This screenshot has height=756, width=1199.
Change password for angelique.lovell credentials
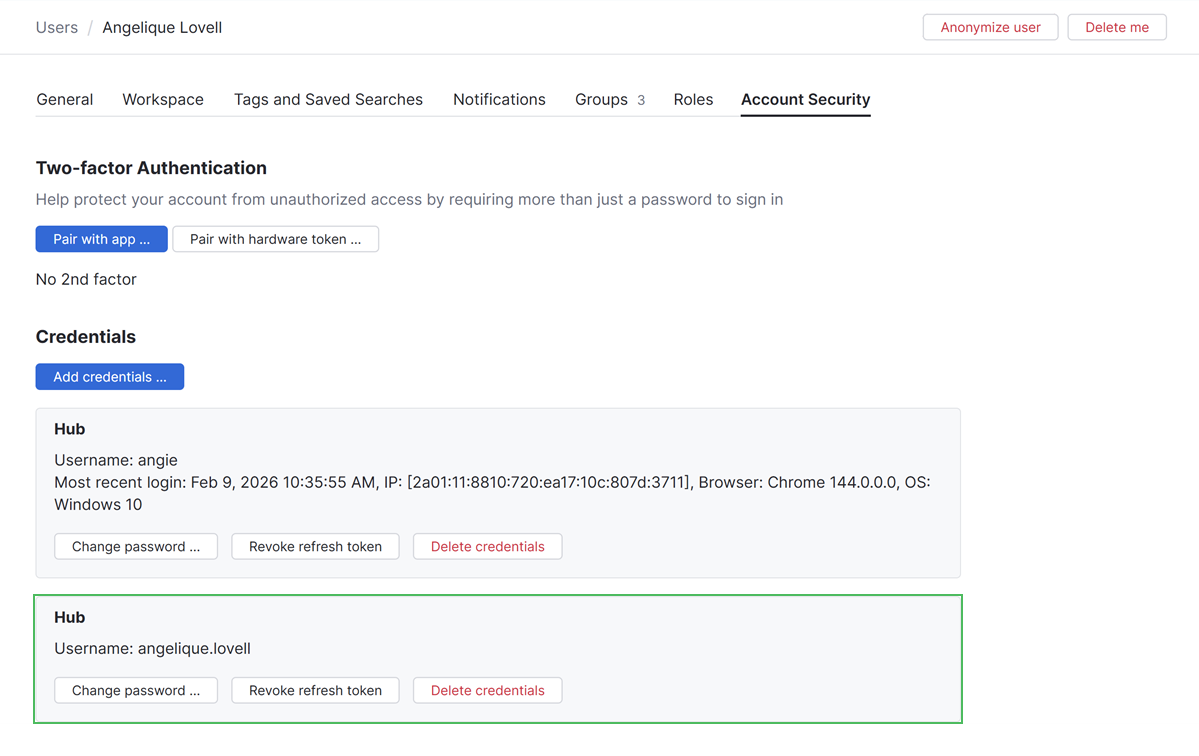[136, 690]
